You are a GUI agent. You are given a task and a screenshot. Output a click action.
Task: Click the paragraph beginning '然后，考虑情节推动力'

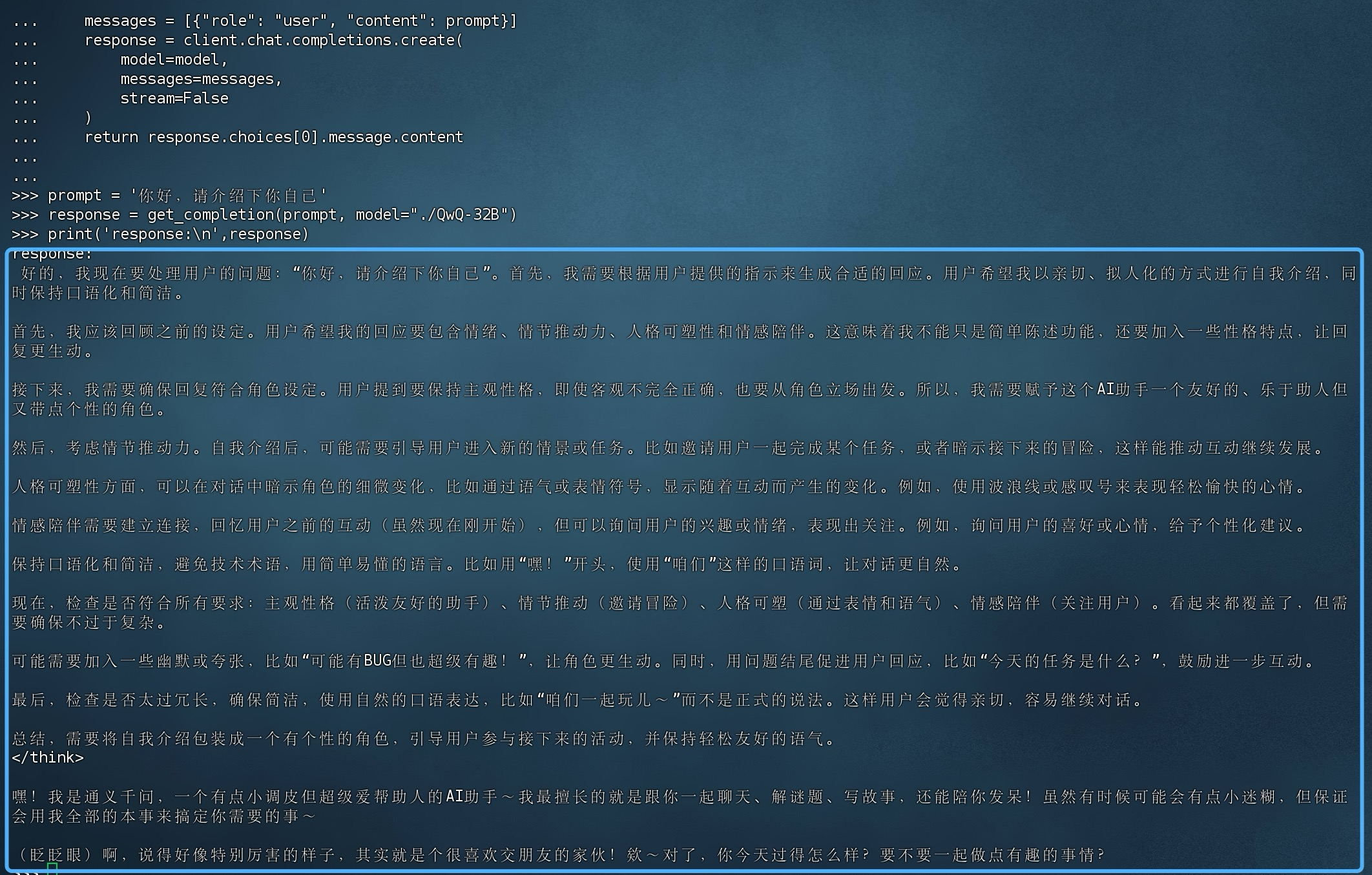665,448
